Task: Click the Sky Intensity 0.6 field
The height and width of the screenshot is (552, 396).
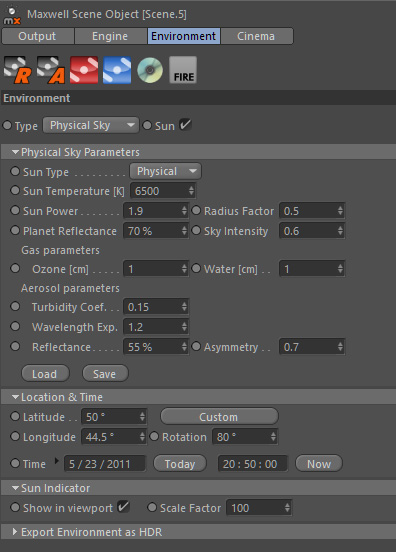Action: tap(312, 231)
